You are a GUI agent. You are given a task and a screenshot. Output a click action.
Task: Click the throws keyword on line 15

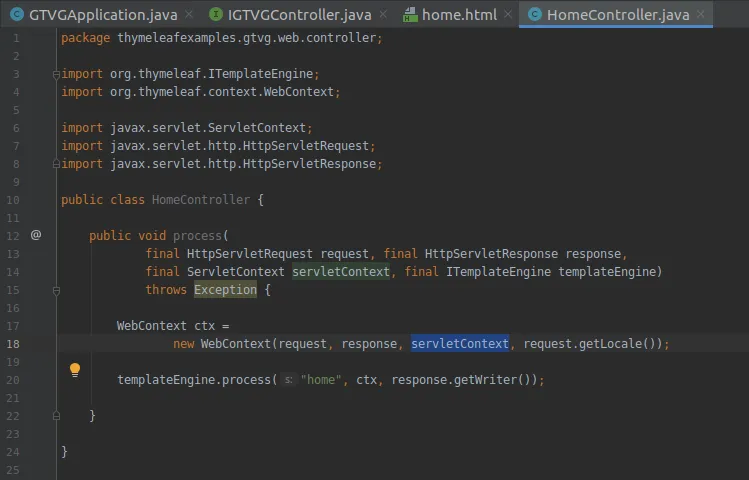[x=166, y=289]
